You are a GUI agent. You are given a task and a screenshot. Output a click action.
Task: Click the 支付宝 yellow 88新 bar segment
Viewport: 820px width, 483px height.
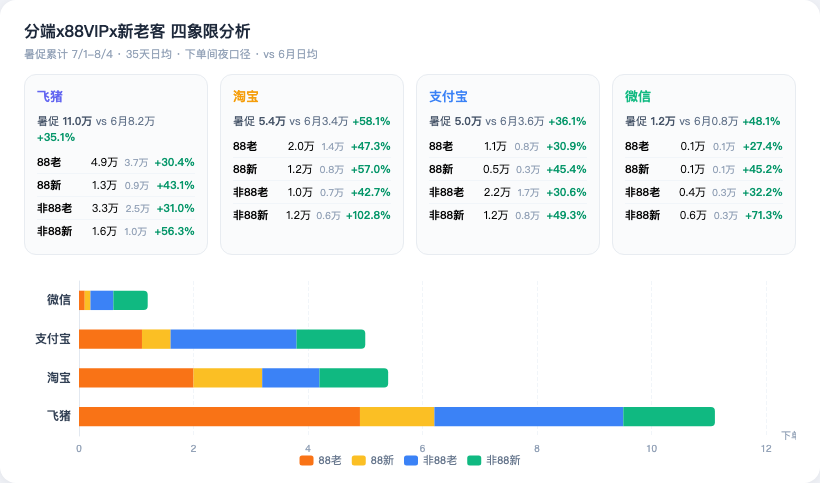(x=156, y=339)
